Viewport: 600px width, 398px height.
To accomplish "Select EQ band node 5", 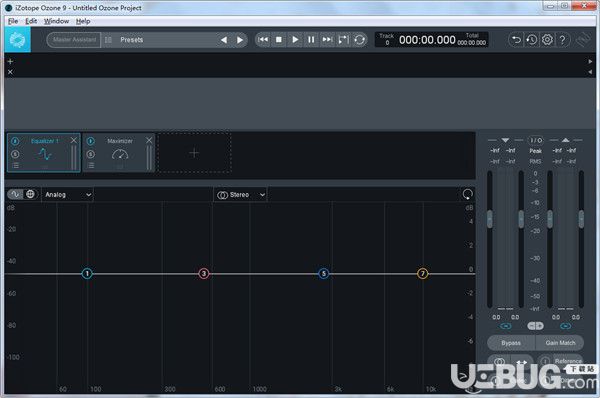I will click(324, 274).
